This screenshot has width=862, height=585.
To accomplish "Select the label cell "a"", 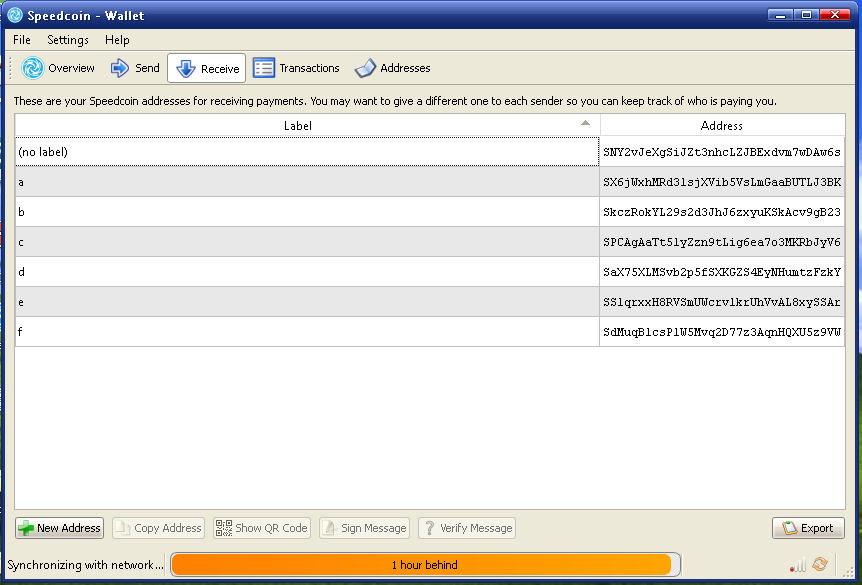I will (x=307, y=182).
